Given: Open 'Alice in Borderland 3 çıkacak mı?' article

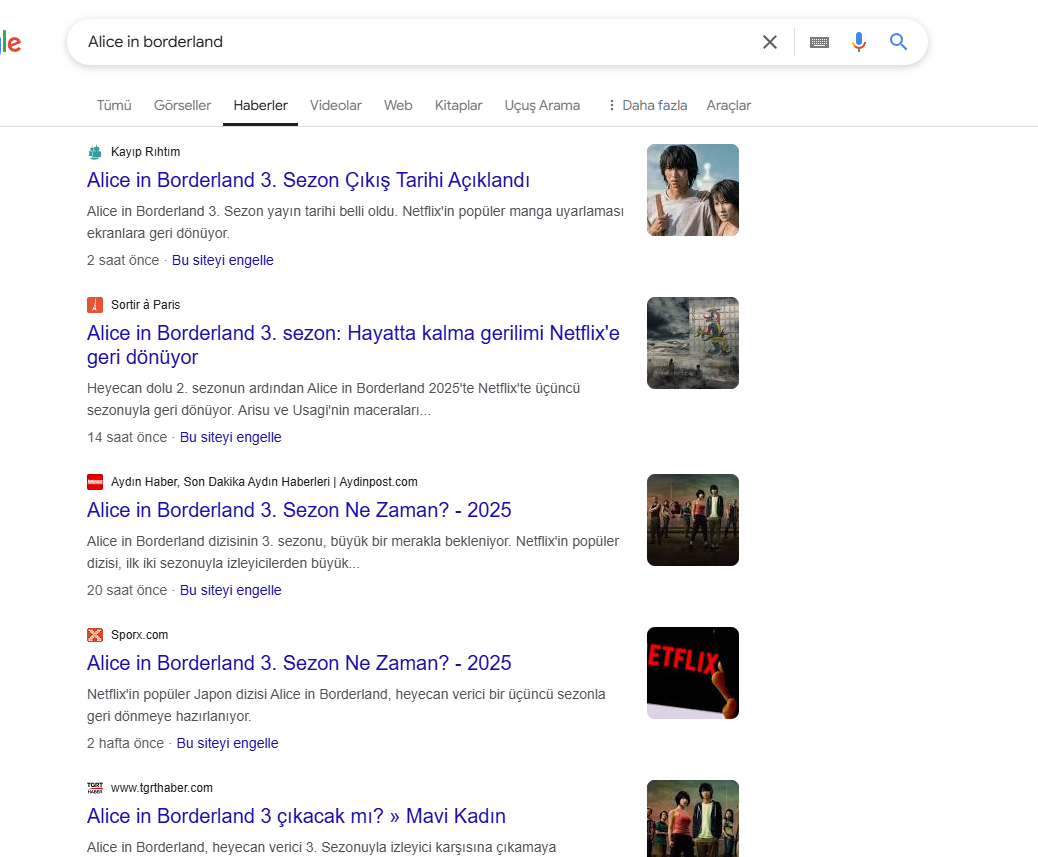Looking at the screenshot, I should click(296, 816).
